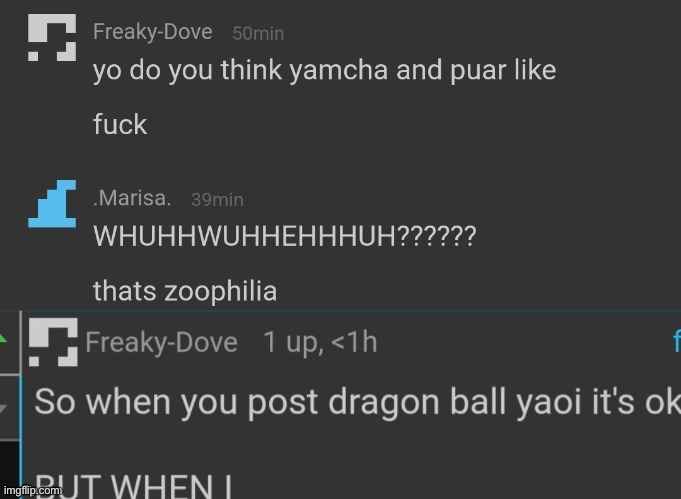Open Freaky-Dove username on the reply

(162, 343)
